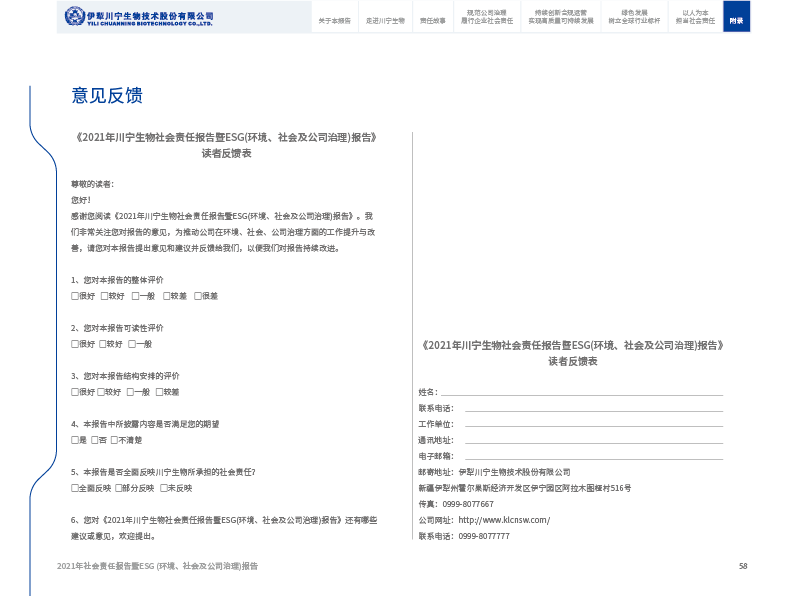
Task: Tick the 全面反映 checkbox in question 5
Action: 75,488
